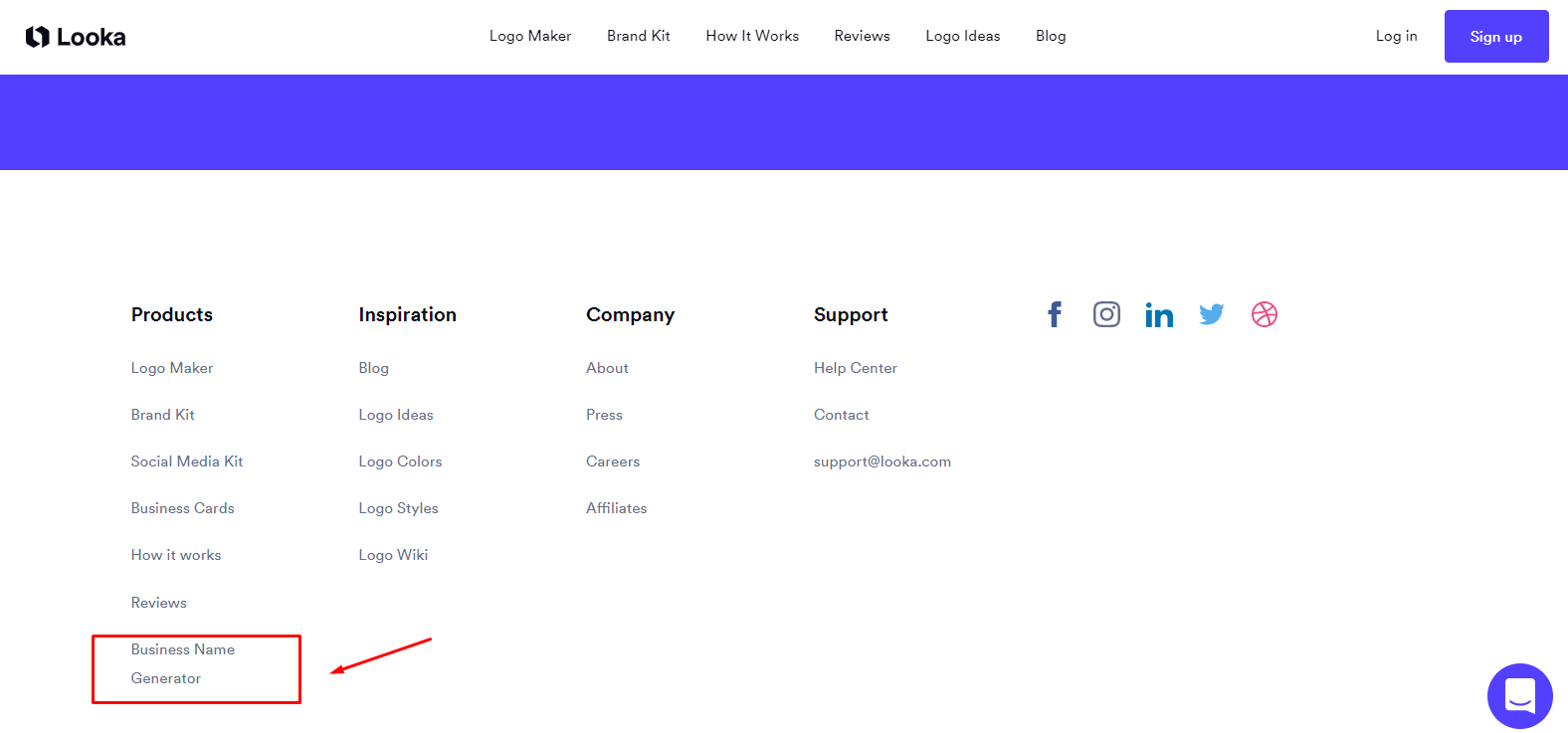Open Blog under Inspiration
The width and height of the screenshot is (1568, 733).
click(x=374, y=368)
